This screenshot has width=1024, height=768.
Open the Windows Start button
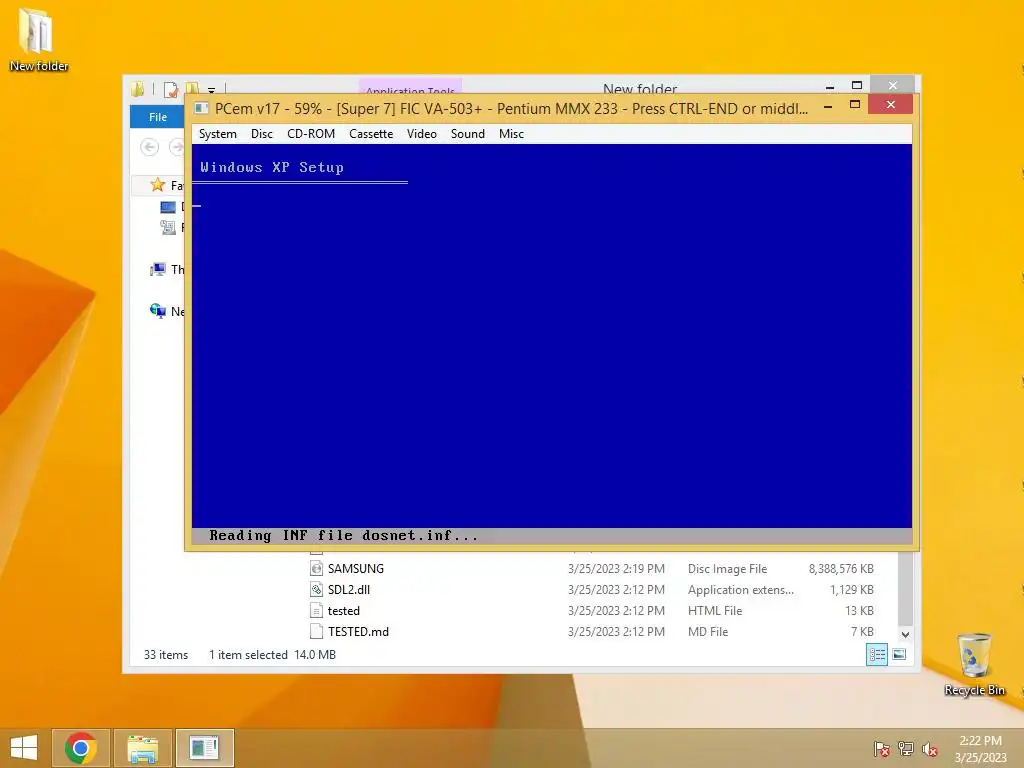pyautogui.click(x=24, y=748)
